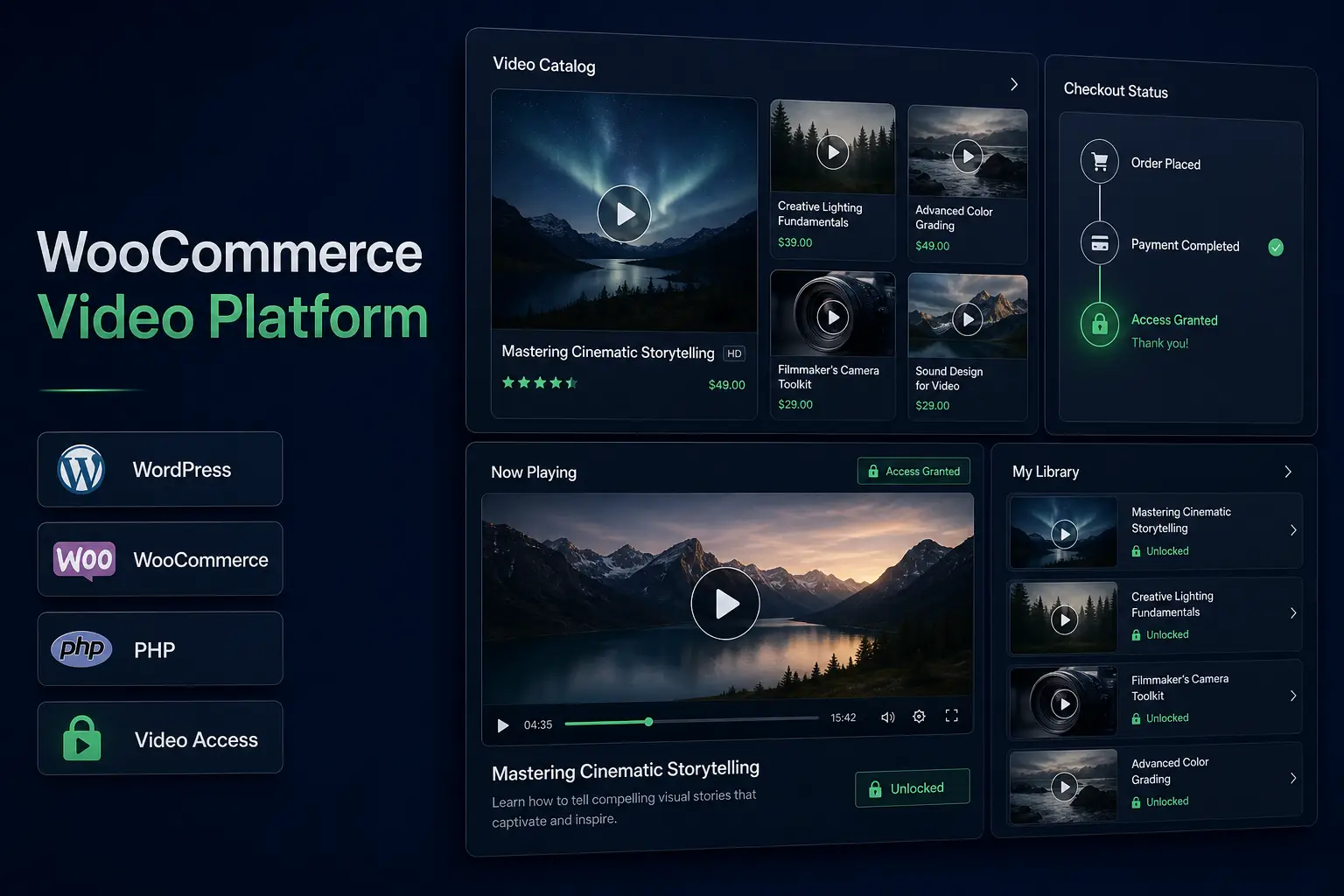Screen dimensions: 1344x896
Task: Select the Video Access tag button
Action: coord(160,738)
